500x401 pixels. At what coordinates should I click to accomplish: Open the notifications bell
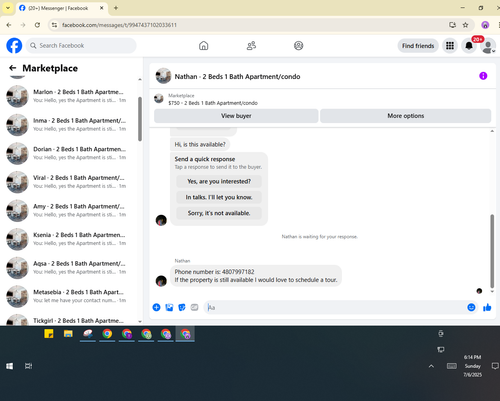469,46
